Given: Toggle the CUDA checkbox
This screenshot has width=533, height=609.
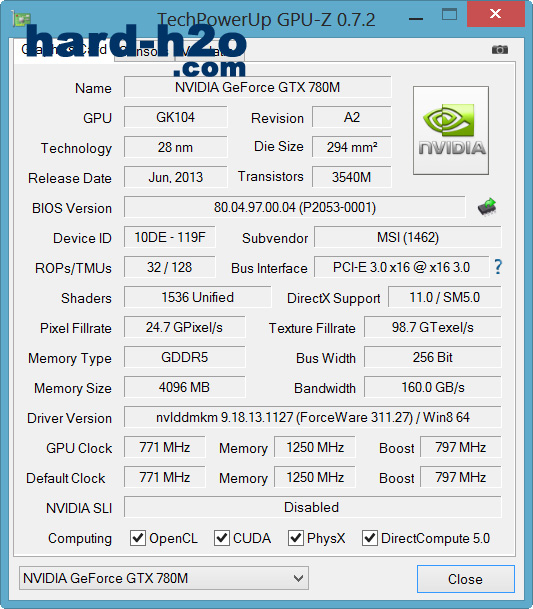Looking at the screenshot, I should [222, 538].
